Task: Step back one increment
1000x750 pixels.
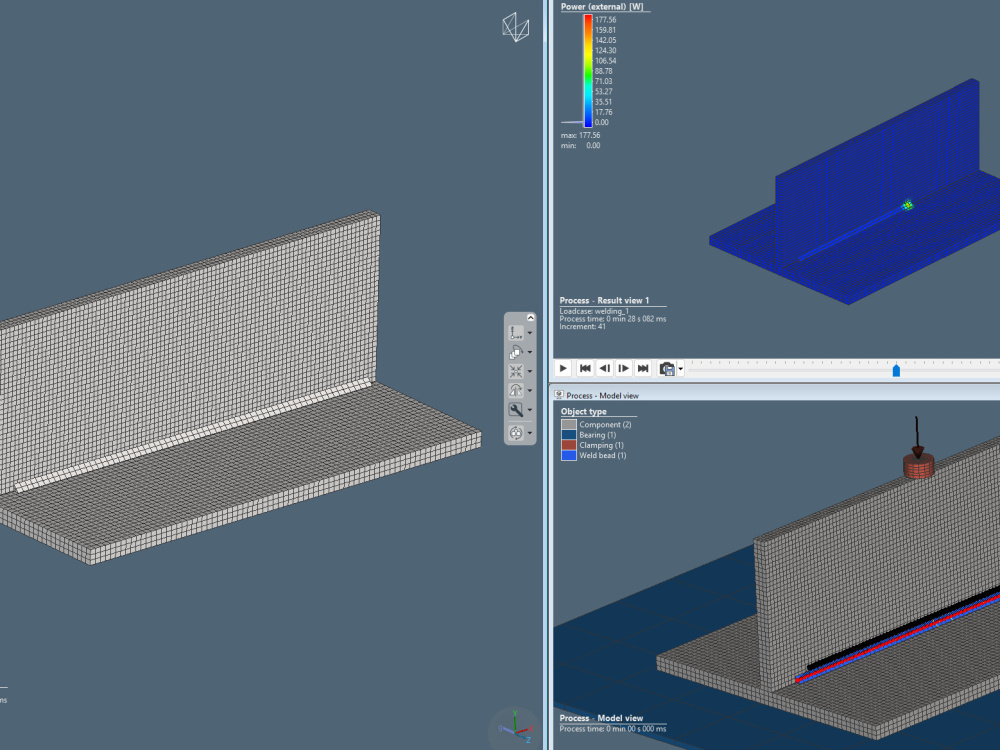Action: [x=605, y=368]
